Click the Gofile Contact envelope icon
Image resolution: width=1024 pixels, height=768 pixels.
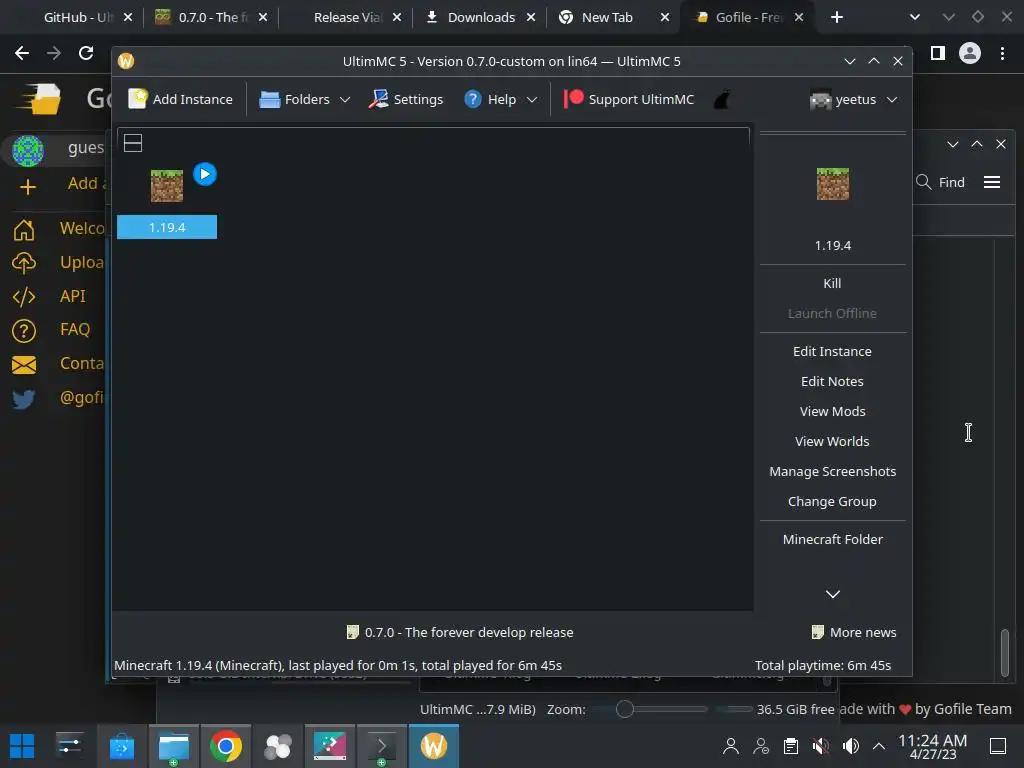point(24,364)
